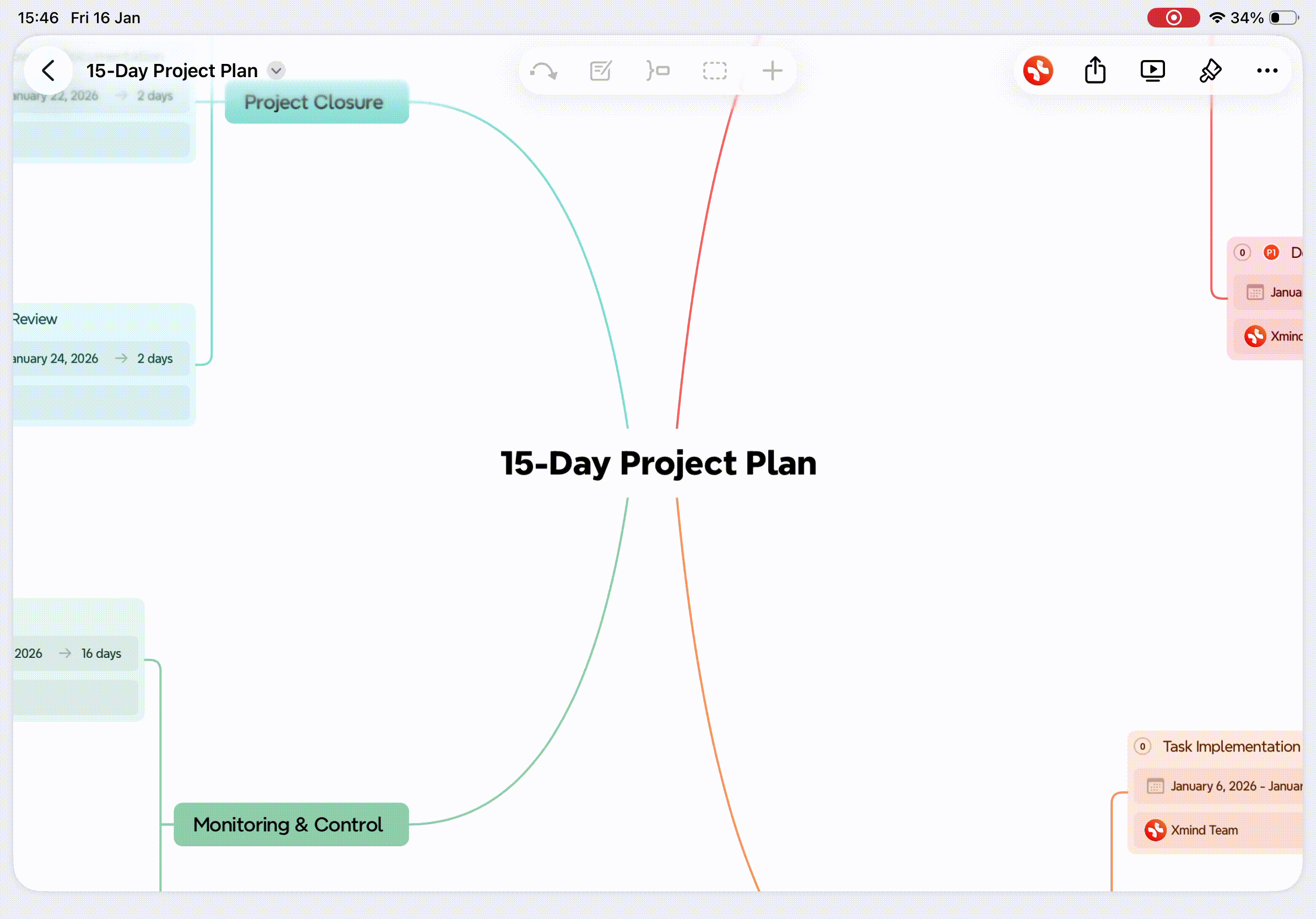This screenshot has width=1316, height=919.
Task: Click the P1 priority marker
Action: tap(1271, 253)
